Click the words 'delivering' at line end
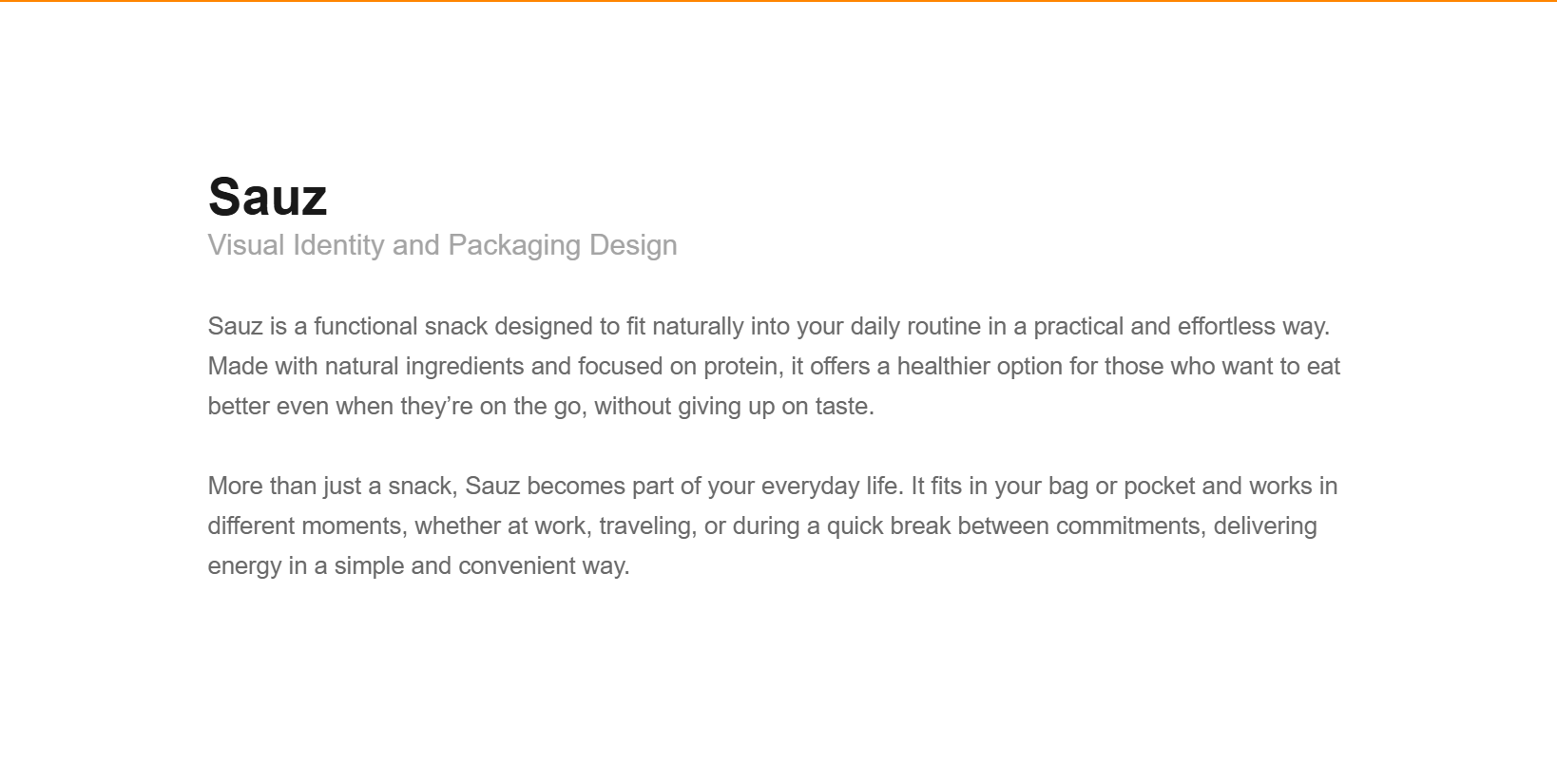 (1265, 526)
